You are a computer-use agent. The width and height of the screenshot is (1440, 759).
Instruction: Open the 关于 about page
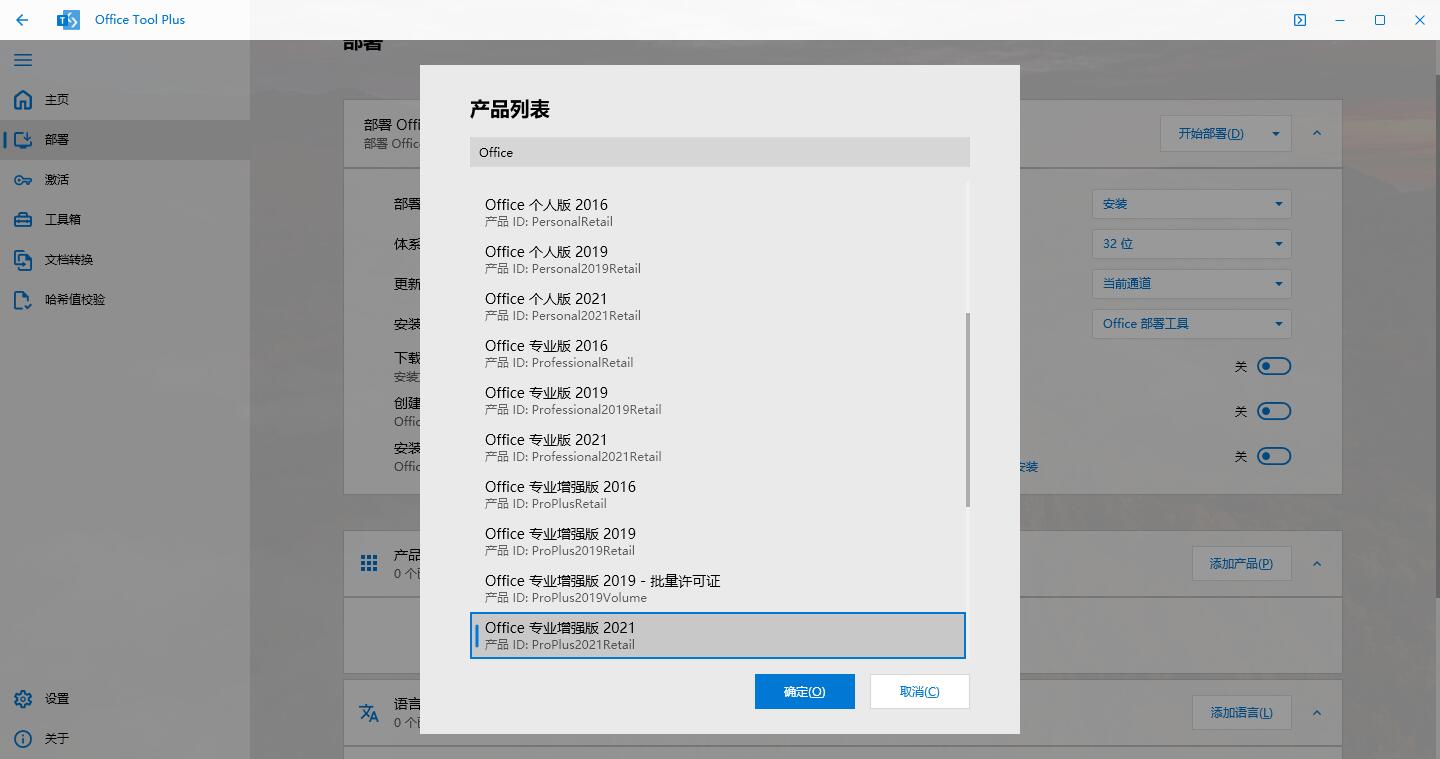pos(125,739)
